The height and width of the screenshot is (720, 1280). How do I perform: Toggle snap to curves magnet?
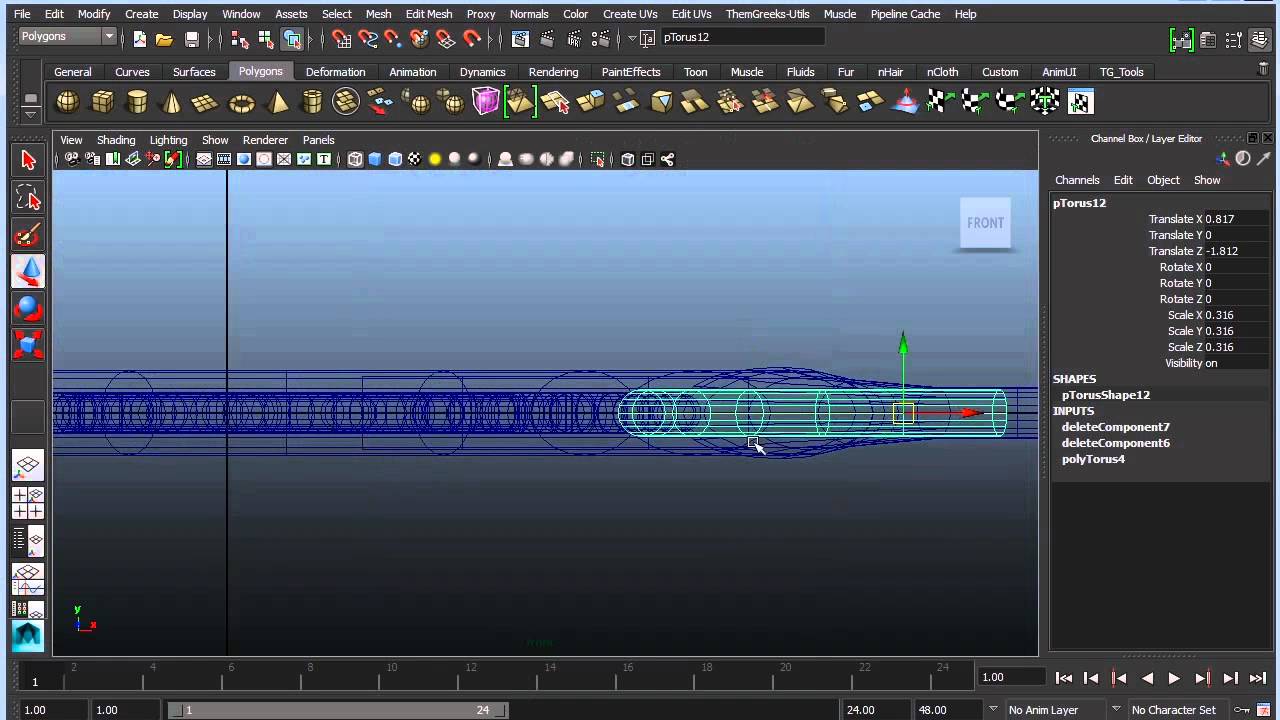(368, 39)
